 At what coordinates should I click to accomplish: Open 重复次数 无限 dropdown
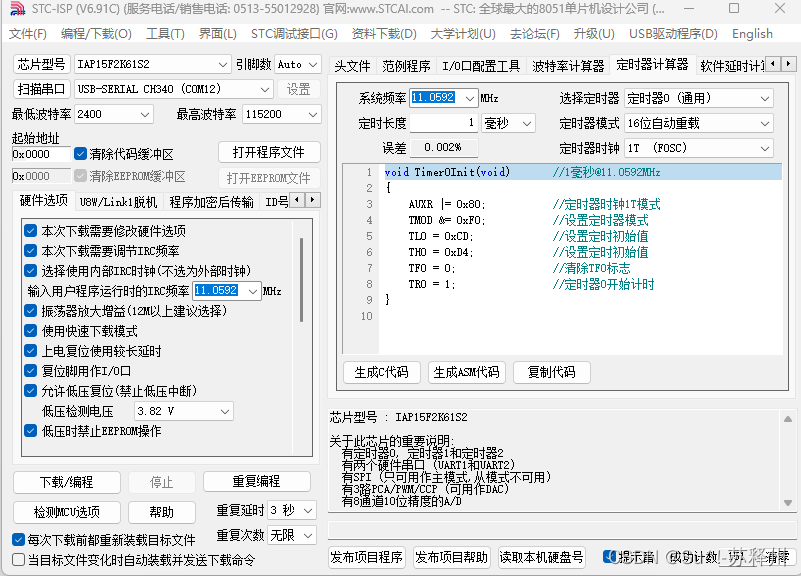(292, 535)
